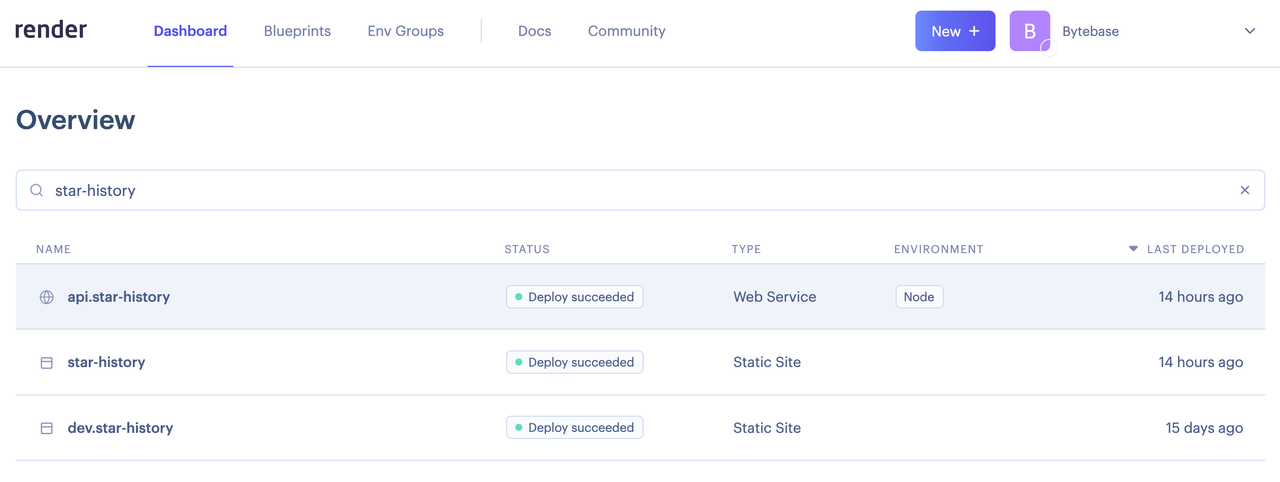Click the Node environment badge
The width and height of the screenshot is (1280, 482).
pyautogui.click(x=918, y=297)
